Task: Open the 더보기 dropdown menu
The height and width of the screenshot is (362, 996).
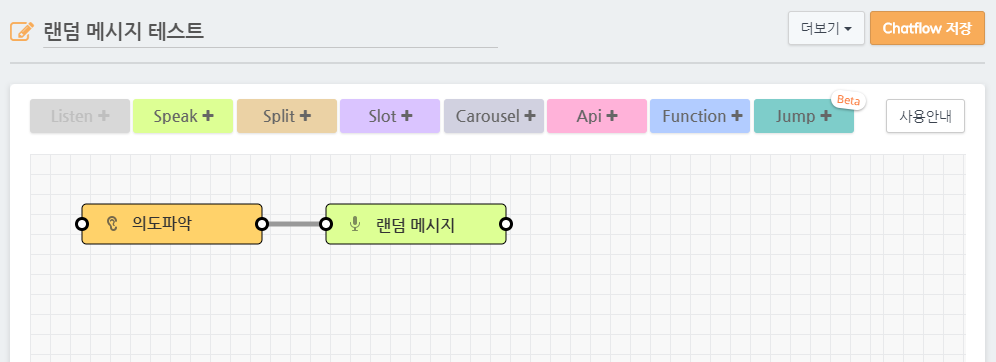Action: click(x=826, y=29)
